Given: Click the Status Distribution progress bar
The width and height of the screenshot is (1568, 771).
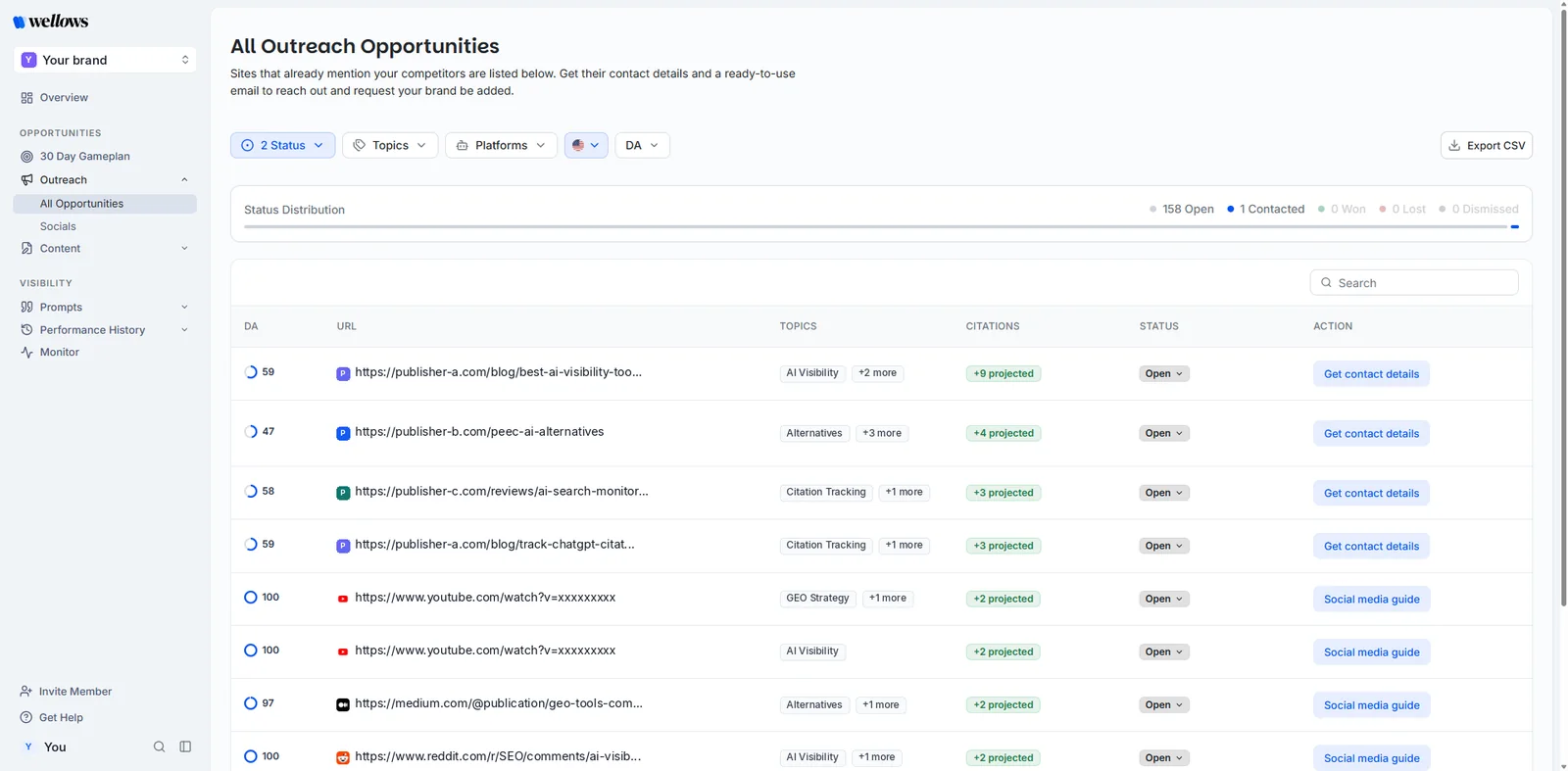Looking at the screenshot, I should [881, 227].
